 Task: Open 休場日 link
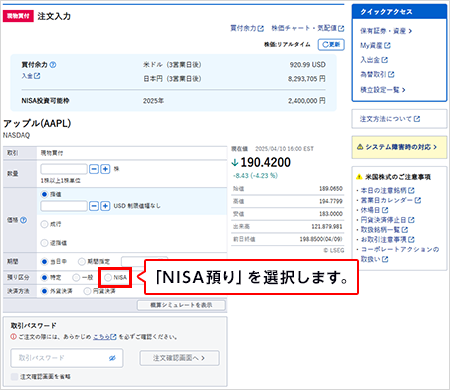[375, 210]
